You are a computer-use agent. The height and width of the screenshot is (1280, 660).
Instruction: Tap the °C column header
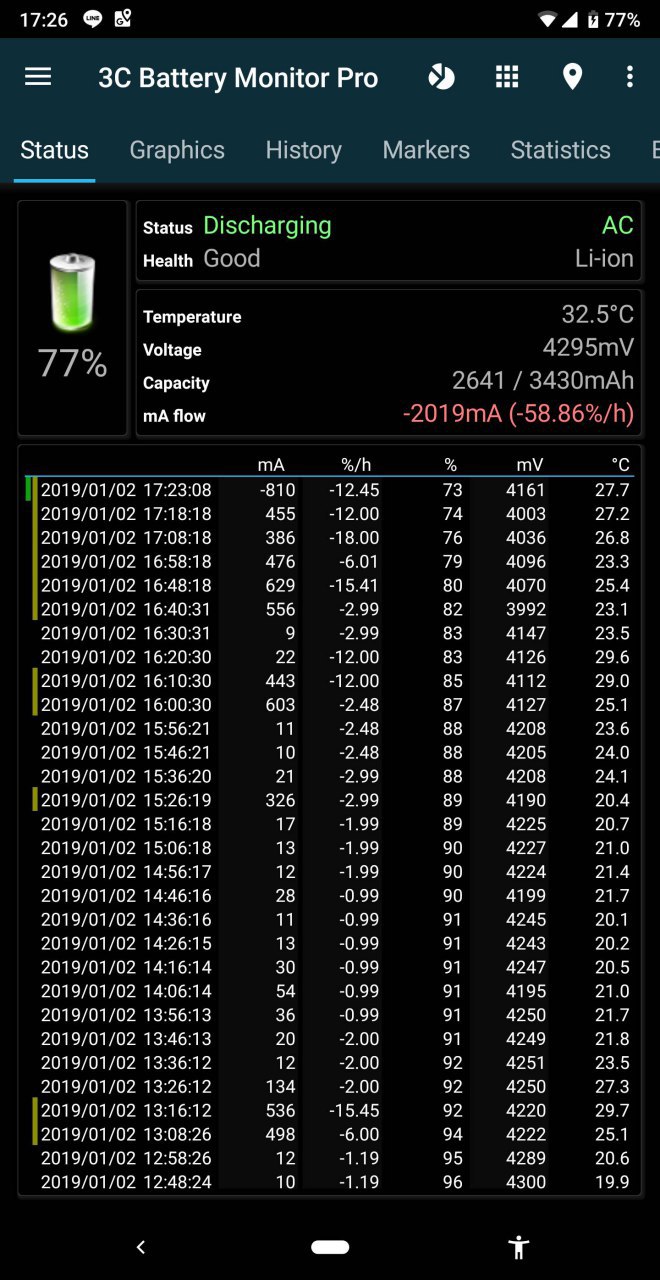[x=621, y=465]
